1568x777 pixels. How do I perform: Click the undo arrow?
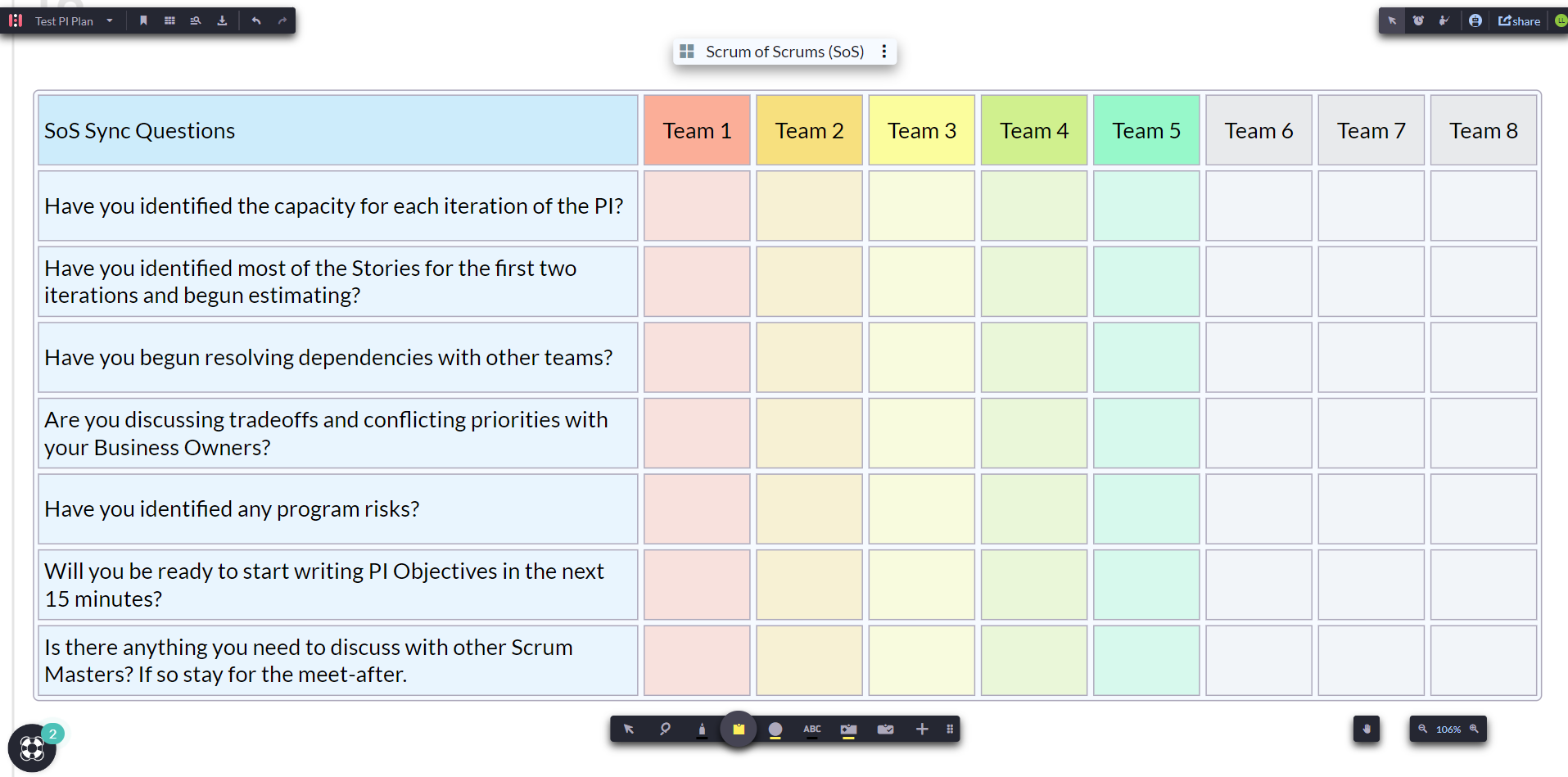pos(256,20)
